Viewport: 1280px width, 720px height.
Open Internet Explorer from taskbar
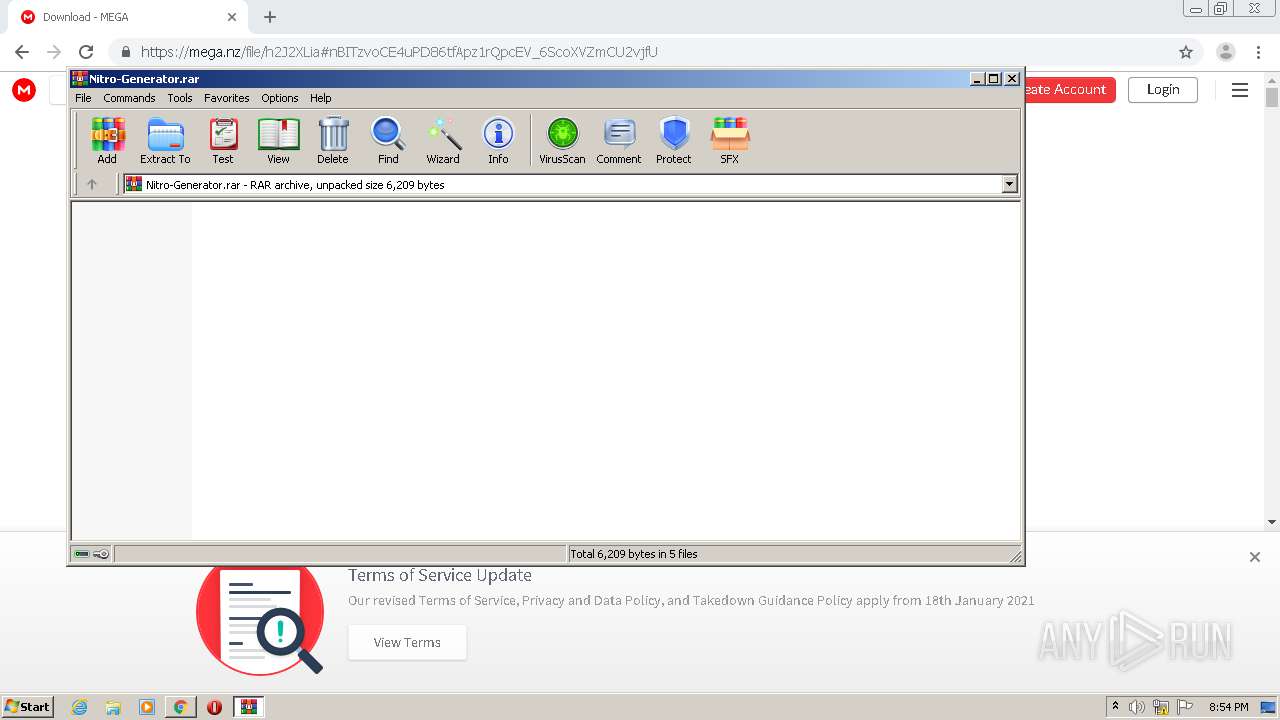[x=79, y=707]
